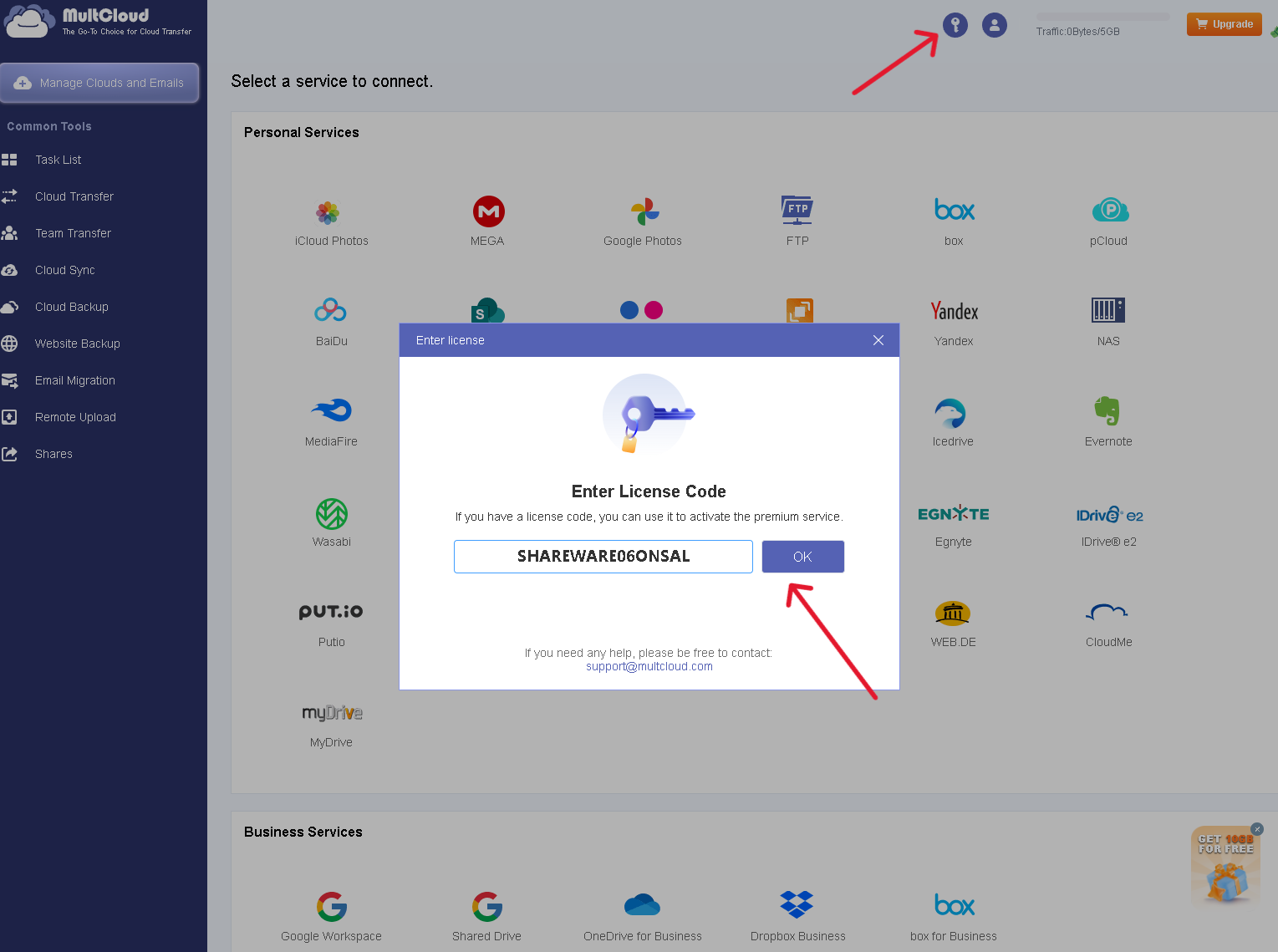This screenshot has width=1278, height=952.
Task: Open the Get 10GB For Free gift promo
Action: 1225,868
